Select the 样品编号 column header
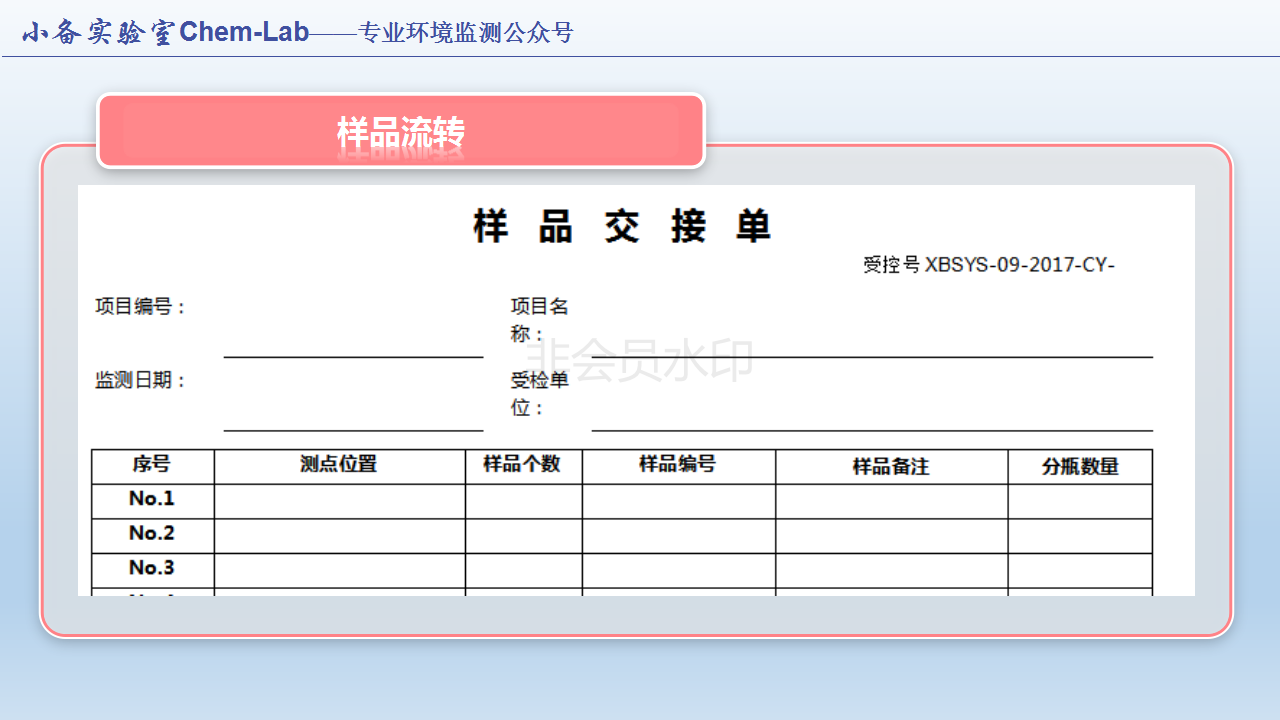This screenshot has height=720, width=1280. (x=678, y=465)
